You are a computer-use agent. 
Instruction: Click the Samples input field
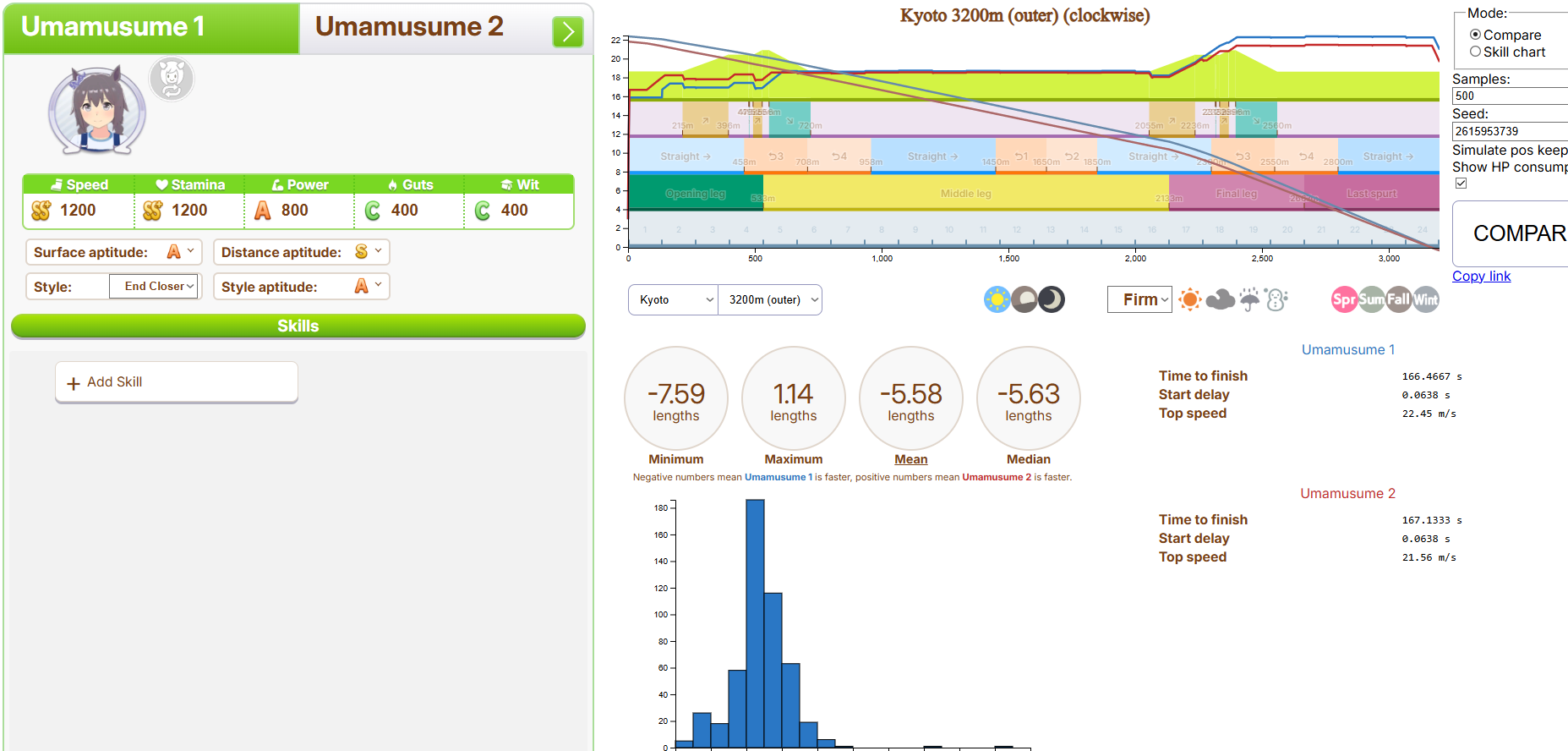[x=1509, y=96]
